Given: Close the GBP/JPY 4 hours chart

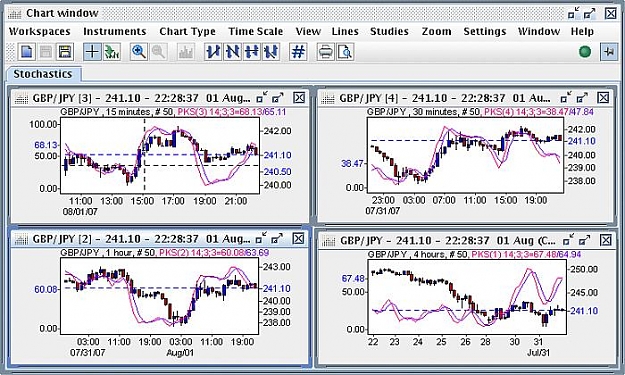Looking at the screenshot, I should (606, 240).
